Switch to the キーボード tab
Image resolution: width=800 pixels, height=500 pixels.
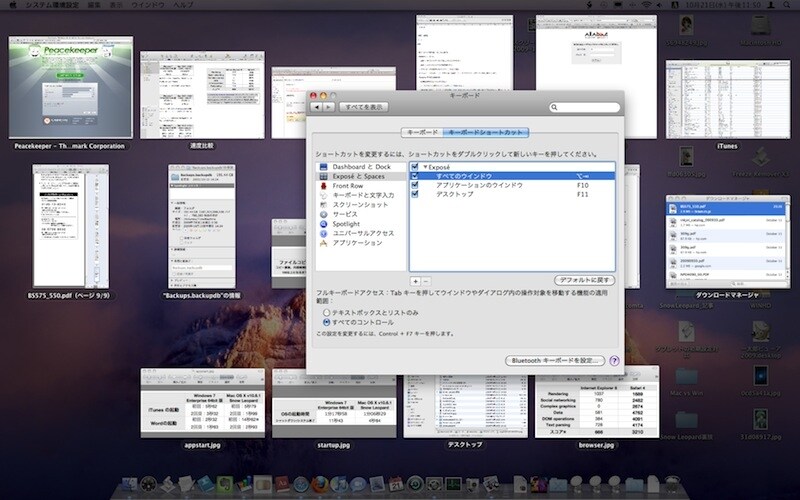coord(421,132)
